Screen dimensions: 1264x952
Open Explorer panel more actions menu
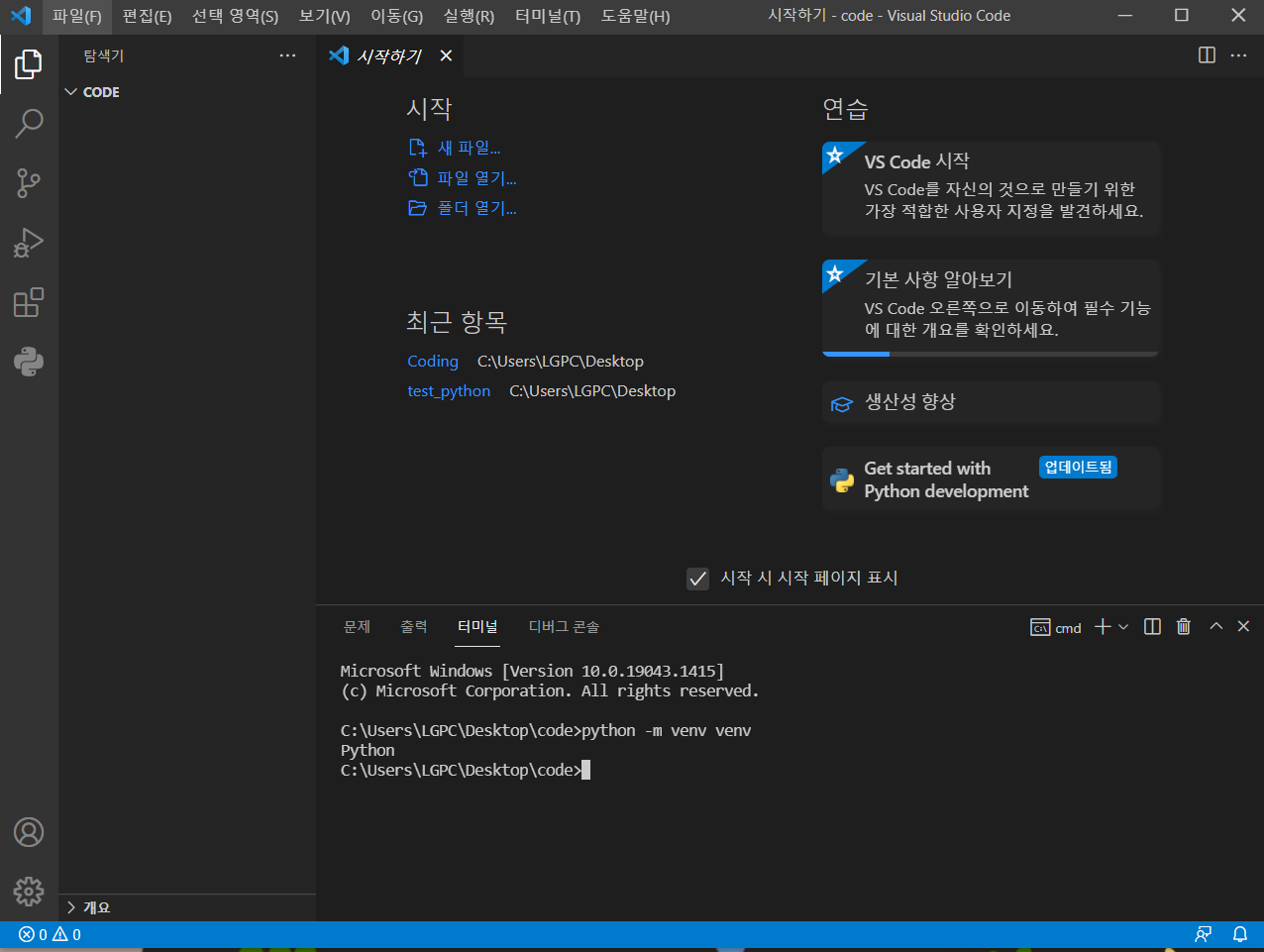point(287,55)
